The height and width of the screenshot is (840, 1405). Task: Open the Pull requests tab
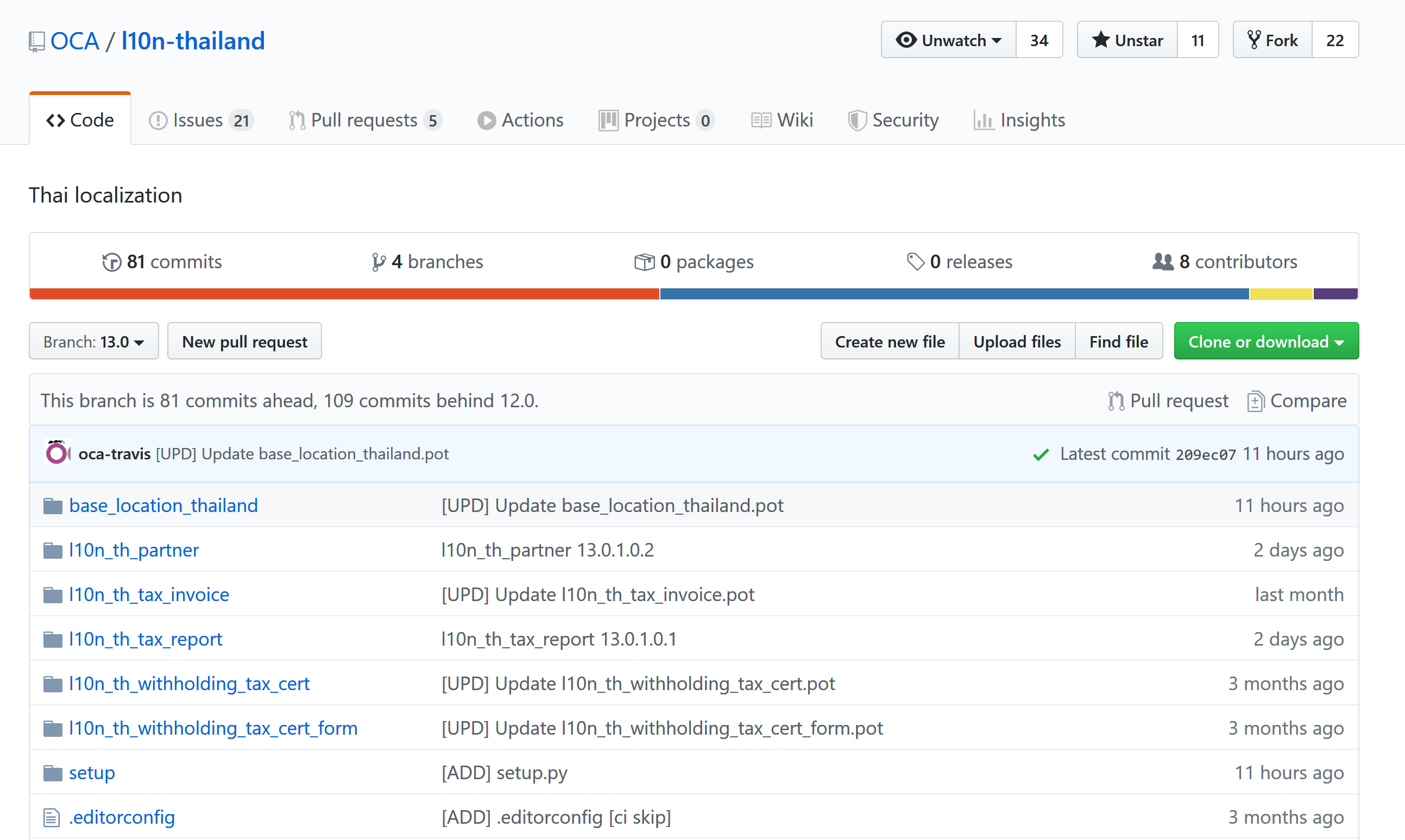click(364, 120)
